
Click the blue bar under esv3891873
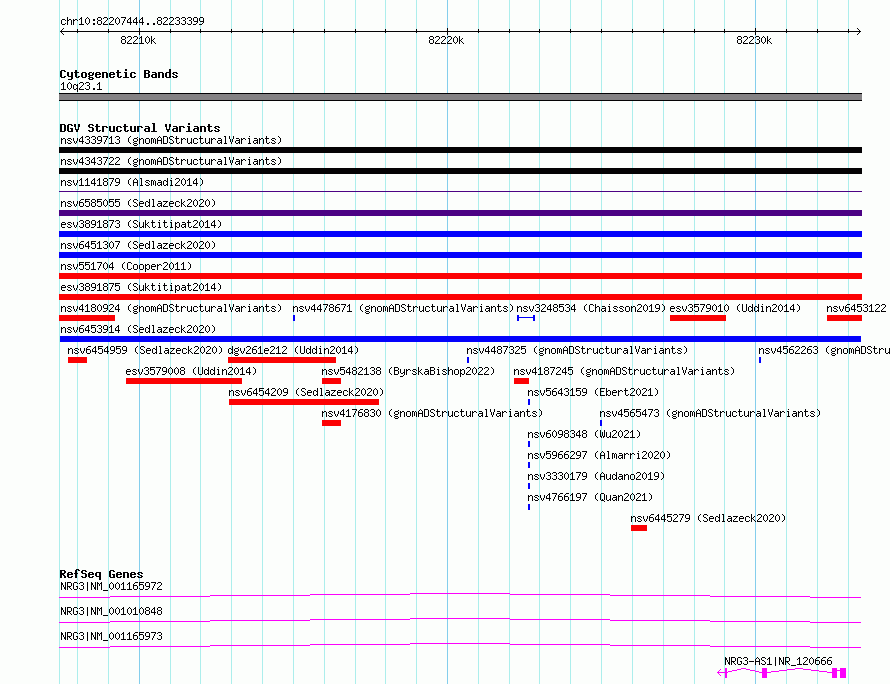(x=460, y=234)
